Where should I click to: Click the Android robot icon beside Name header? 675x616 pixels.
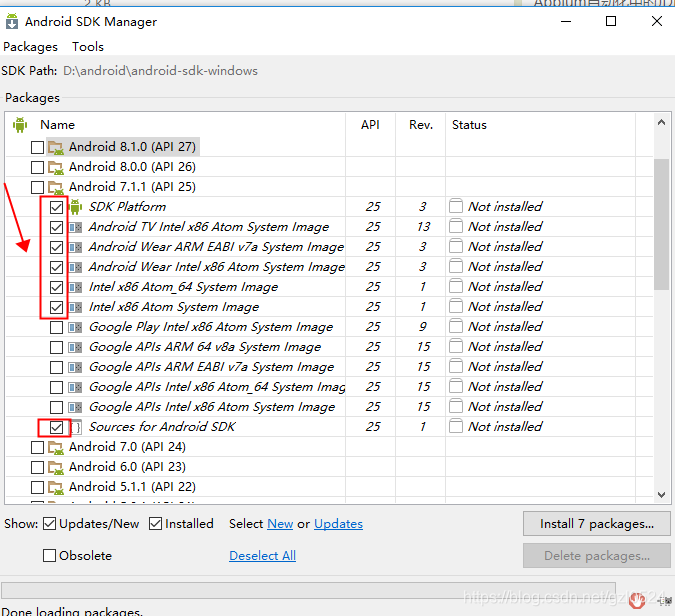click(20, 125)
